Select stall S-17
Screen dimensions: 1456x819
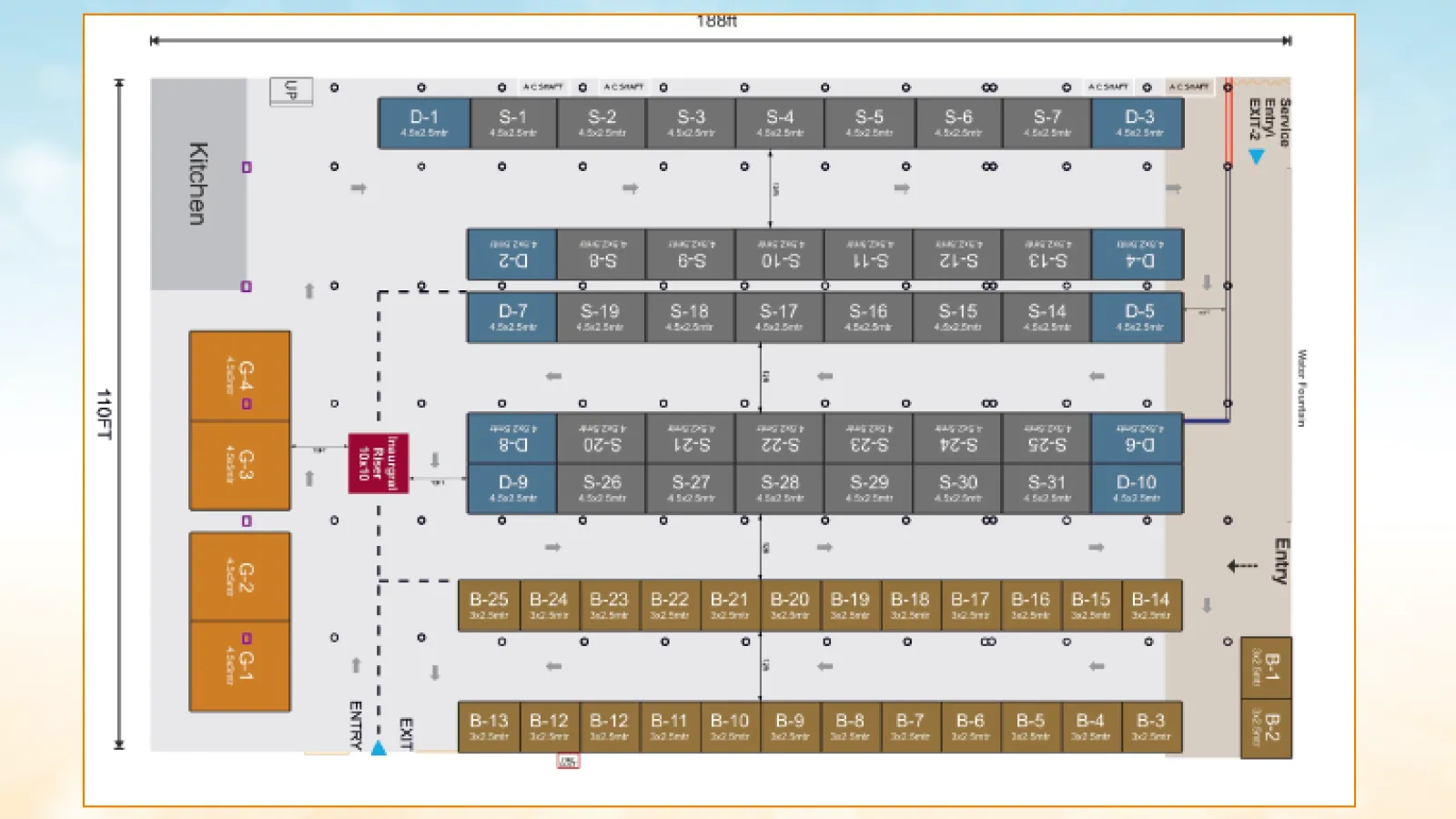779,318
